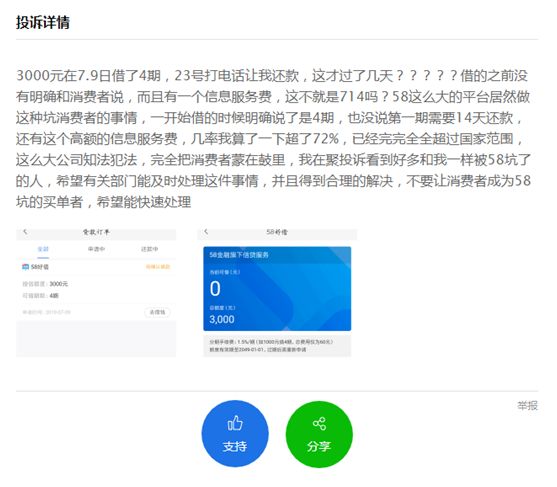
Task: Click the 投诉详情 heading
Action: [43, 22]
